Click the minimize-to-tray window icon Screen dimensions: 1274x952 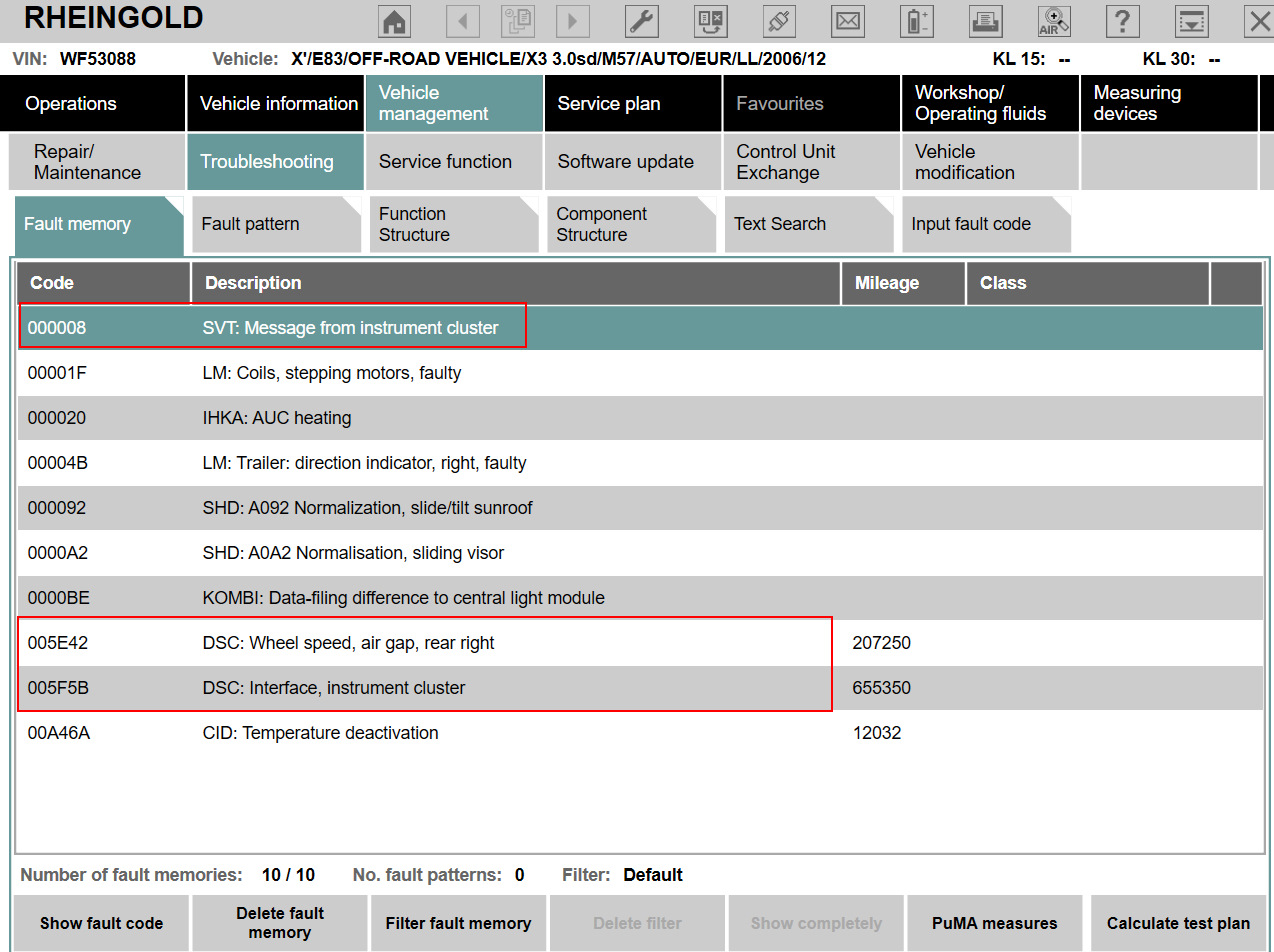pyautogui.click(x=1191, y=21)
